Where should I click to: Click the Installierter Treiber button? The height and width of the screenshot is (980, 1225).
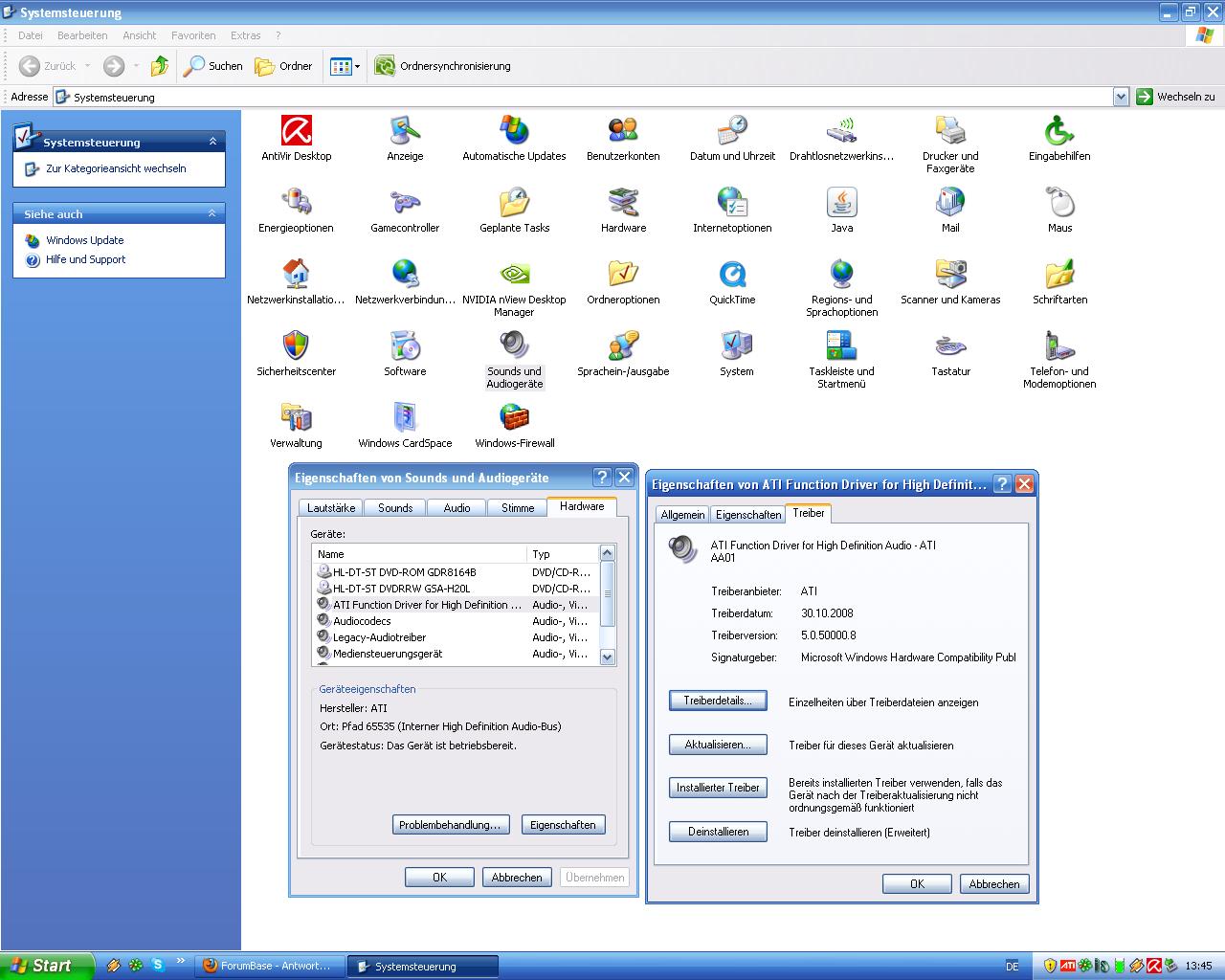tap(718, 788)
